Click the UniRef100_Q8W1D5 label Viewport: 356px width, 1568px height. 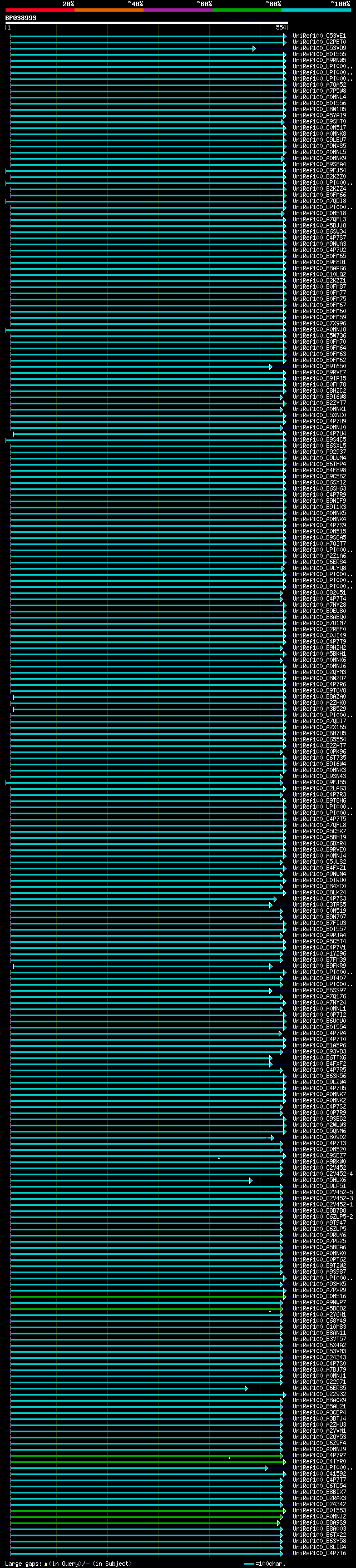pos(319,109)
